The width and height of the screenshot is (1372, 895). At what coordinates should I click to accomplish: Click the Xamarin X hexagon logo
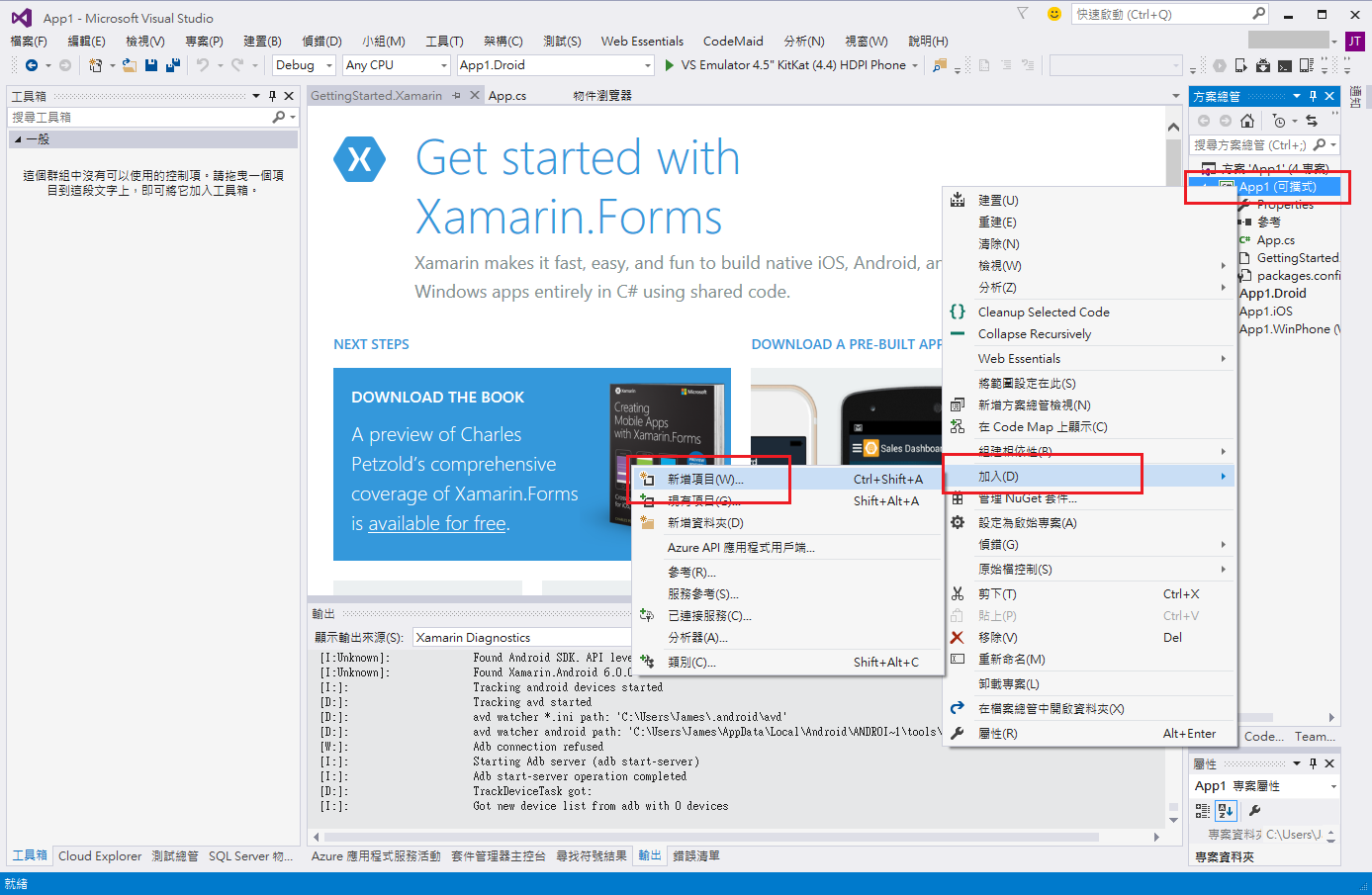(359, 158)
